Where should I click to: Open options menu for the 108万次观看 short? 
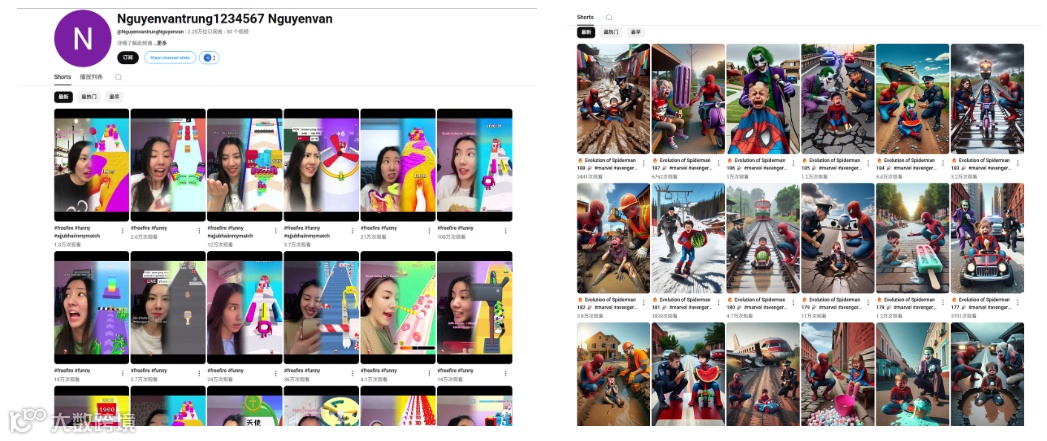[506, 231]
